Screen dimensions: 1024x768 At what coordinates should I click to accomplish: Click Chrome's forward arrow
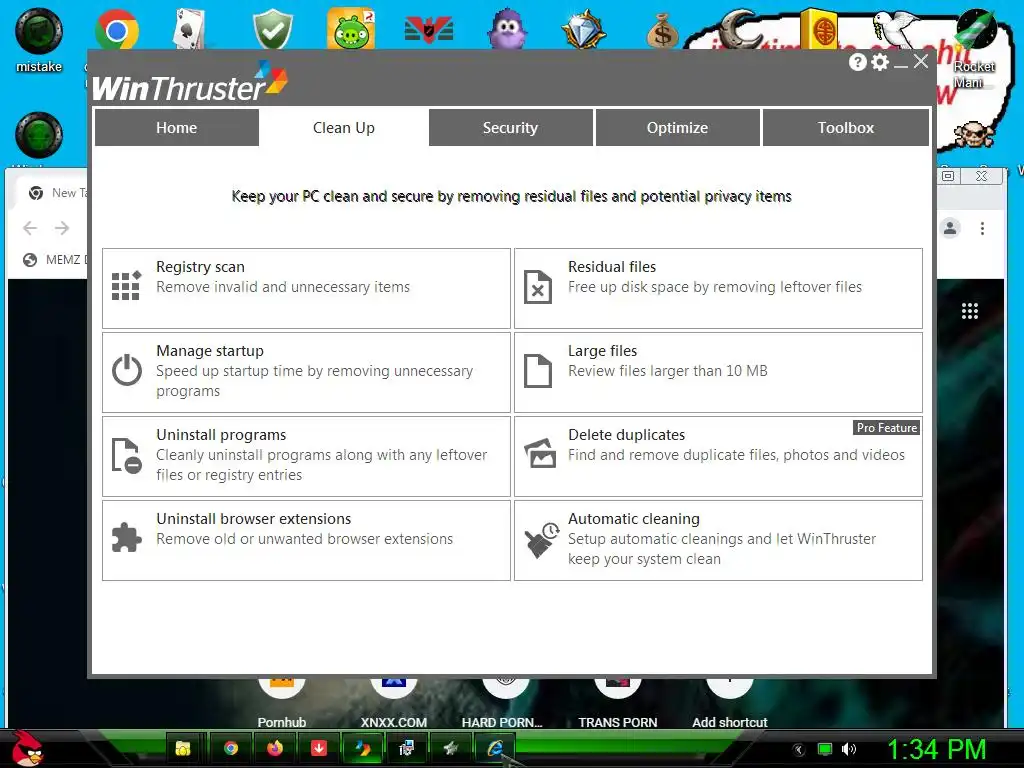[x=62, y=228]
